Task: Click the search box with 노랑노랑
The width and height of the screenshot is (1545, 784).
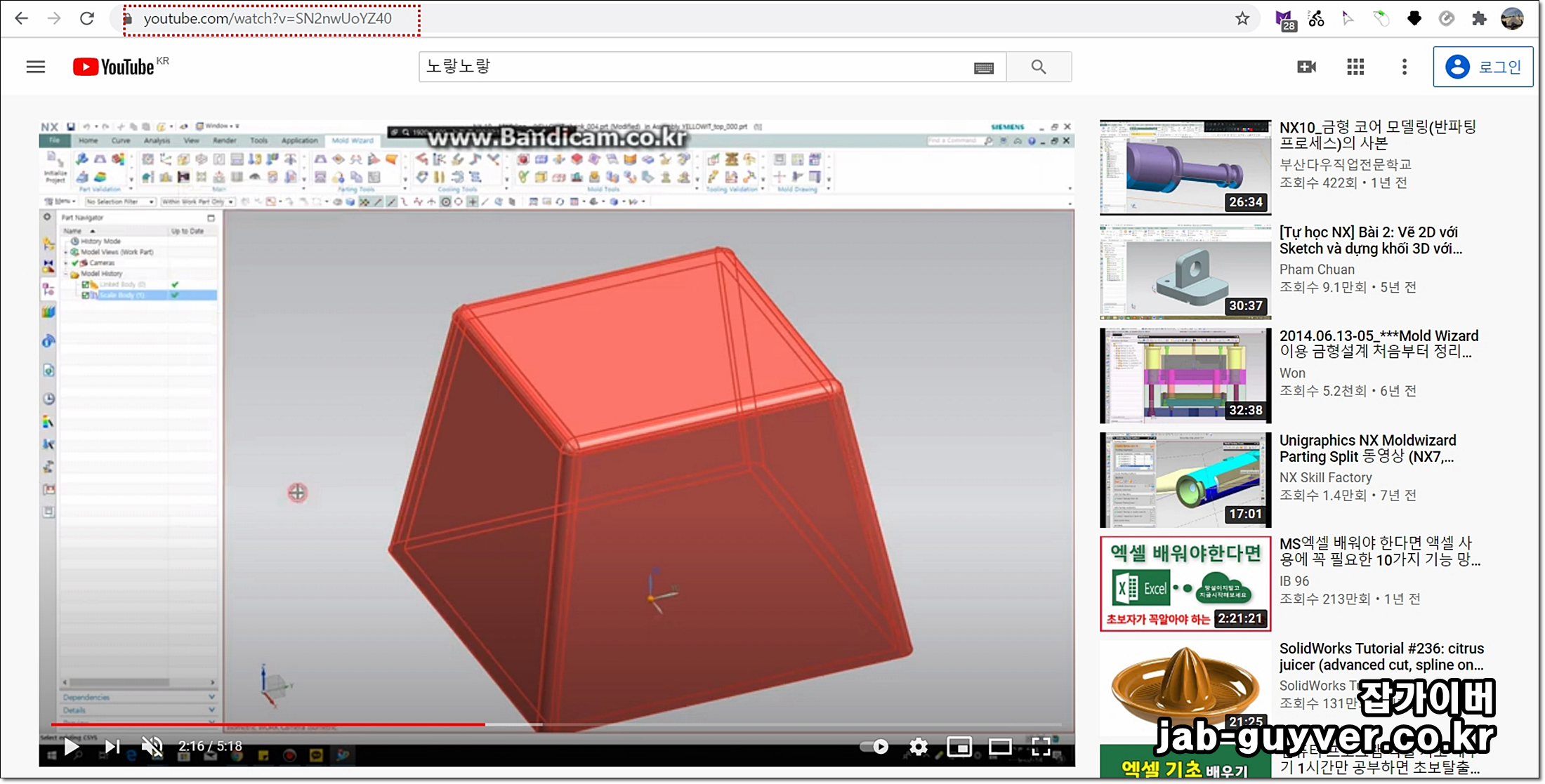Action: tap(695, 67)
